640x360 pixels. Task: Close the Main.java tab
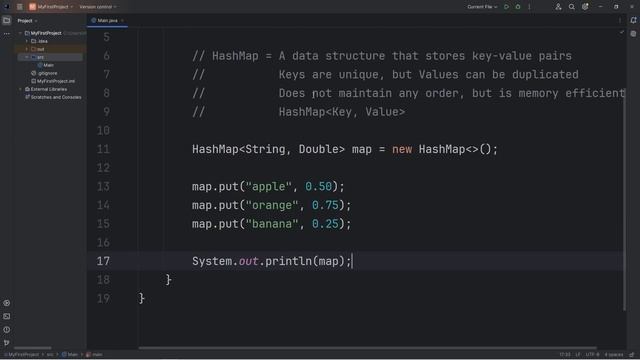tap(122, 20)
